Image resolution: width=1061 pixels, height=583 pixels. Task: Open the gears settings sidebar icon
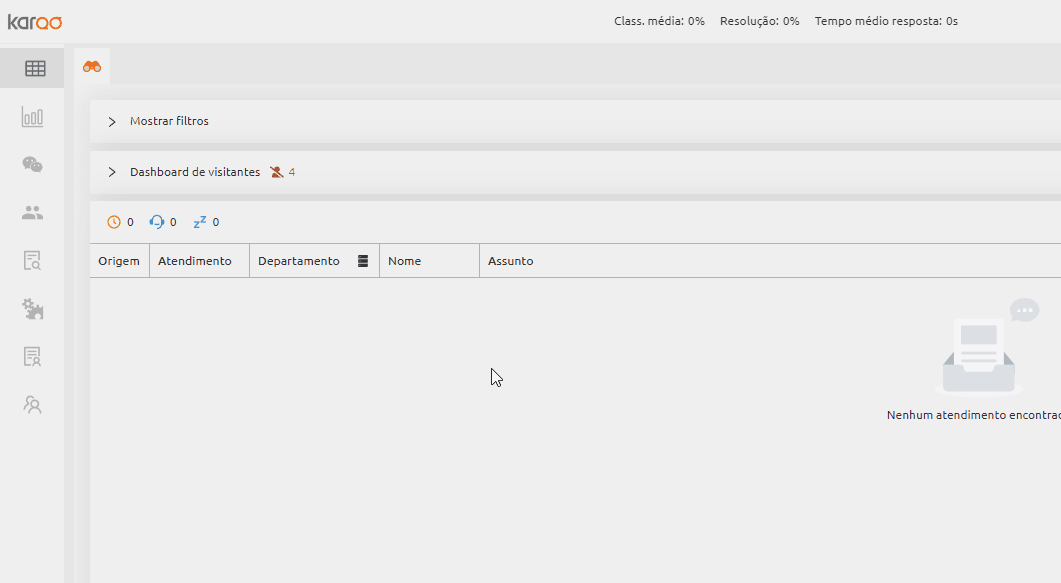pos(32,309)
